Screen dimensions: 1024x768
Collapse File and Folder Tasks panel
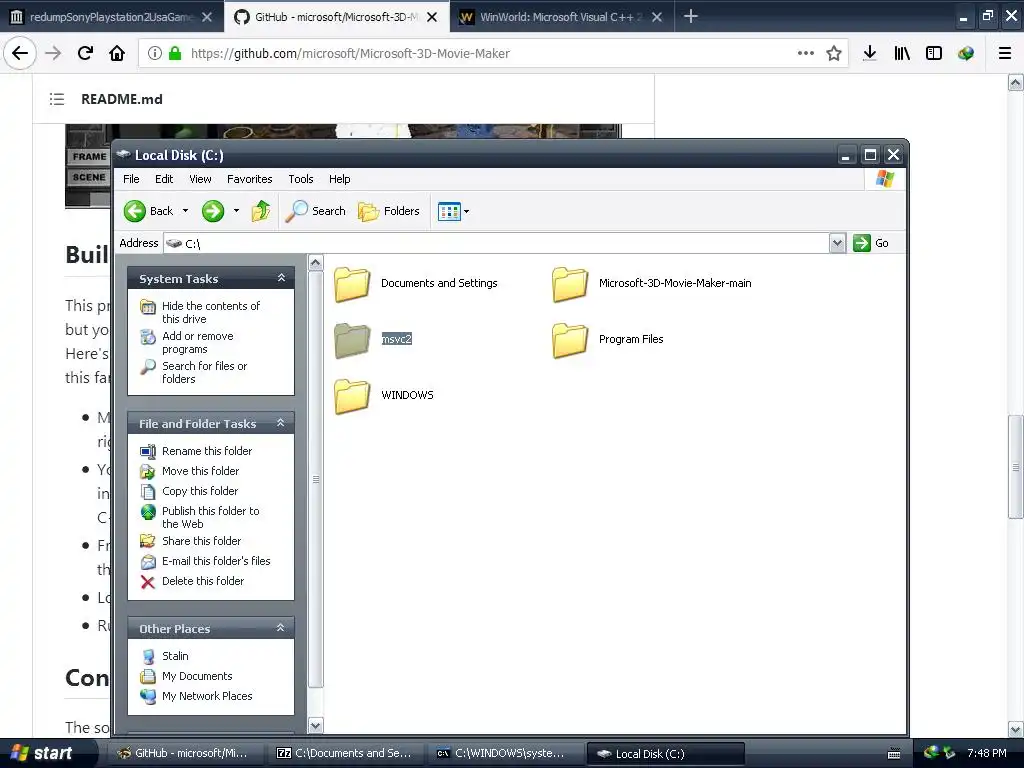[x=281, y=423]
